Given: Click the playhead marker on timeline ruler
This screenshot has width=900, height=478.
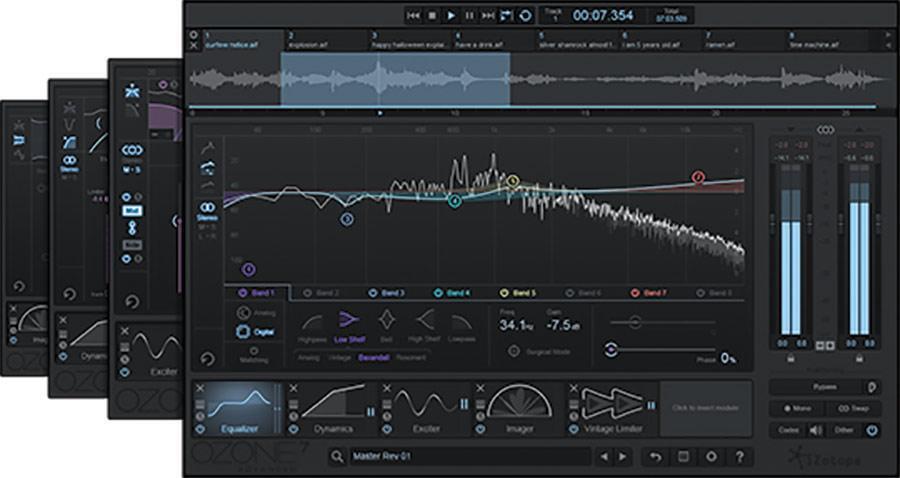Looking at the screenshot, I should 380,113.
